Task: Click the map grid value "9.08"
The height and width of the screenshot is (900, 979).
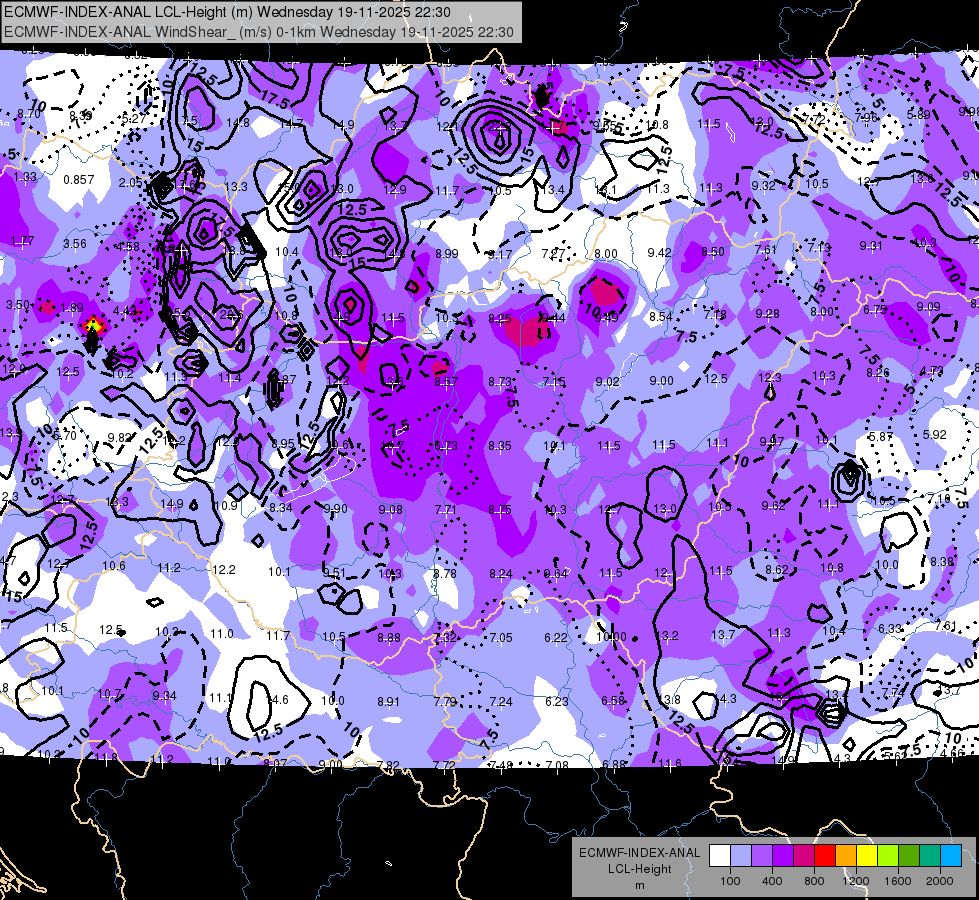Action: (391, 510)
